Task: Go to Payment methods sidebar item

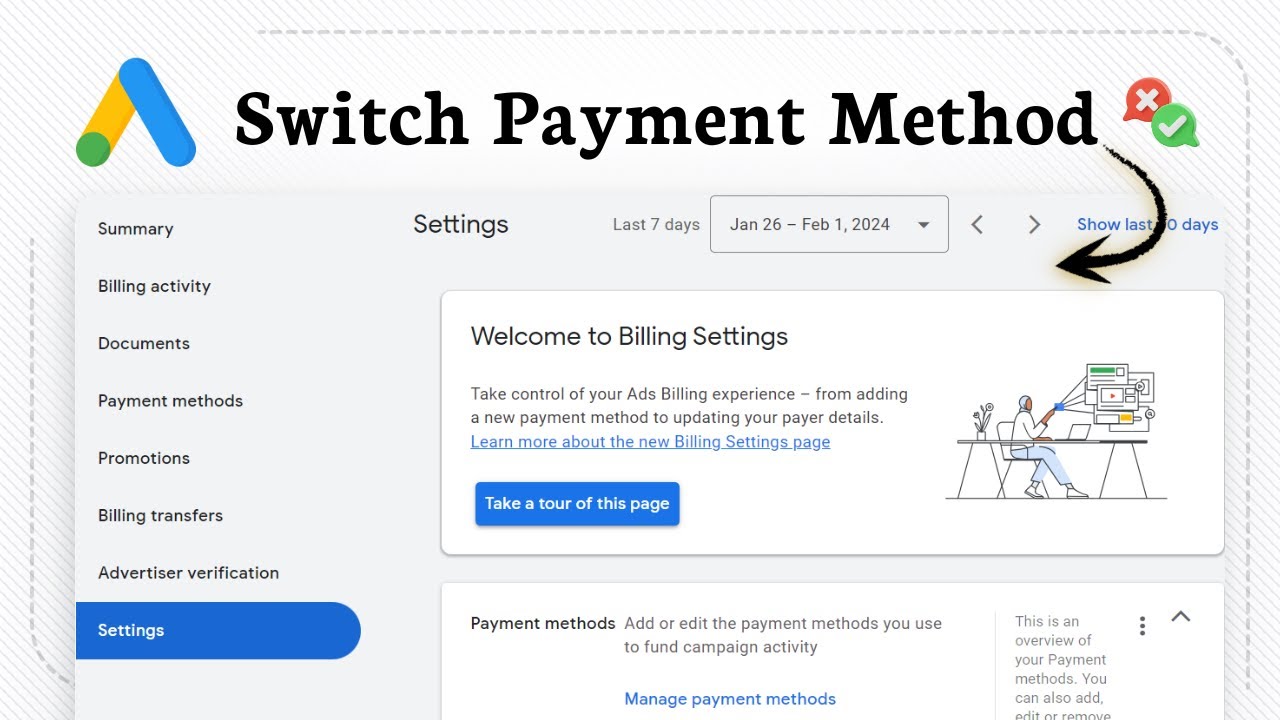Action: [170, 401]
